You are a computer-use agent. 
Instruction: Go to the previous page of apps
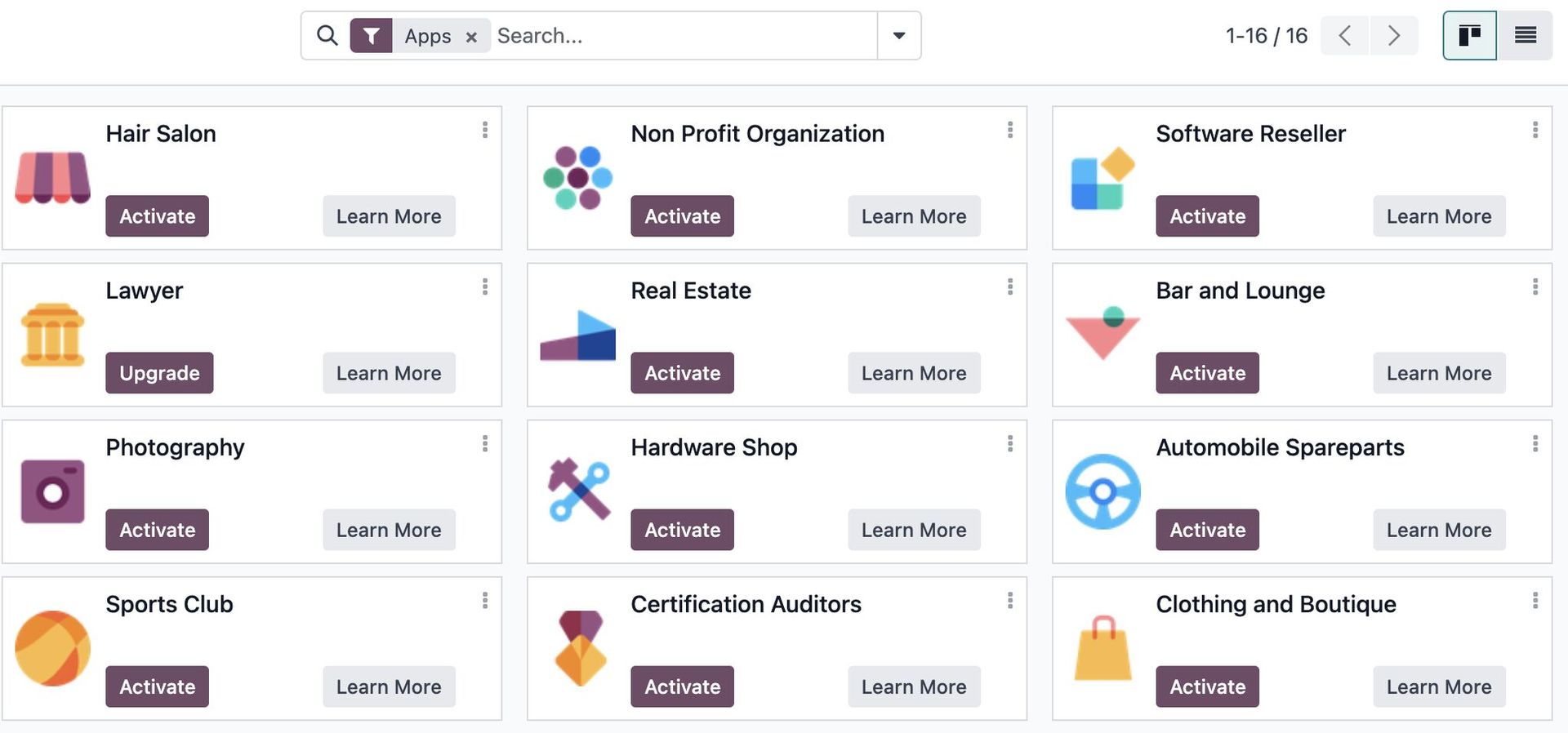click(x=1343, y=35)
